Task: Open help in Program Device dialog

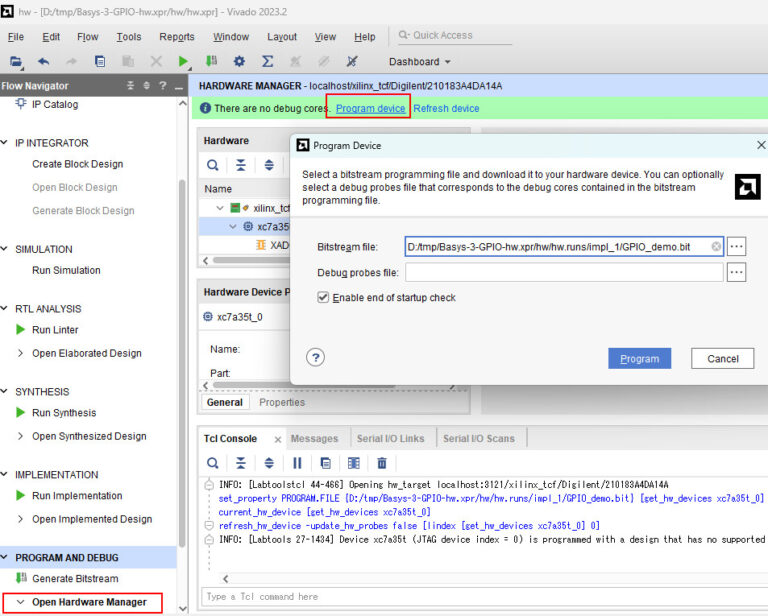Action: (x=315, y=358)
